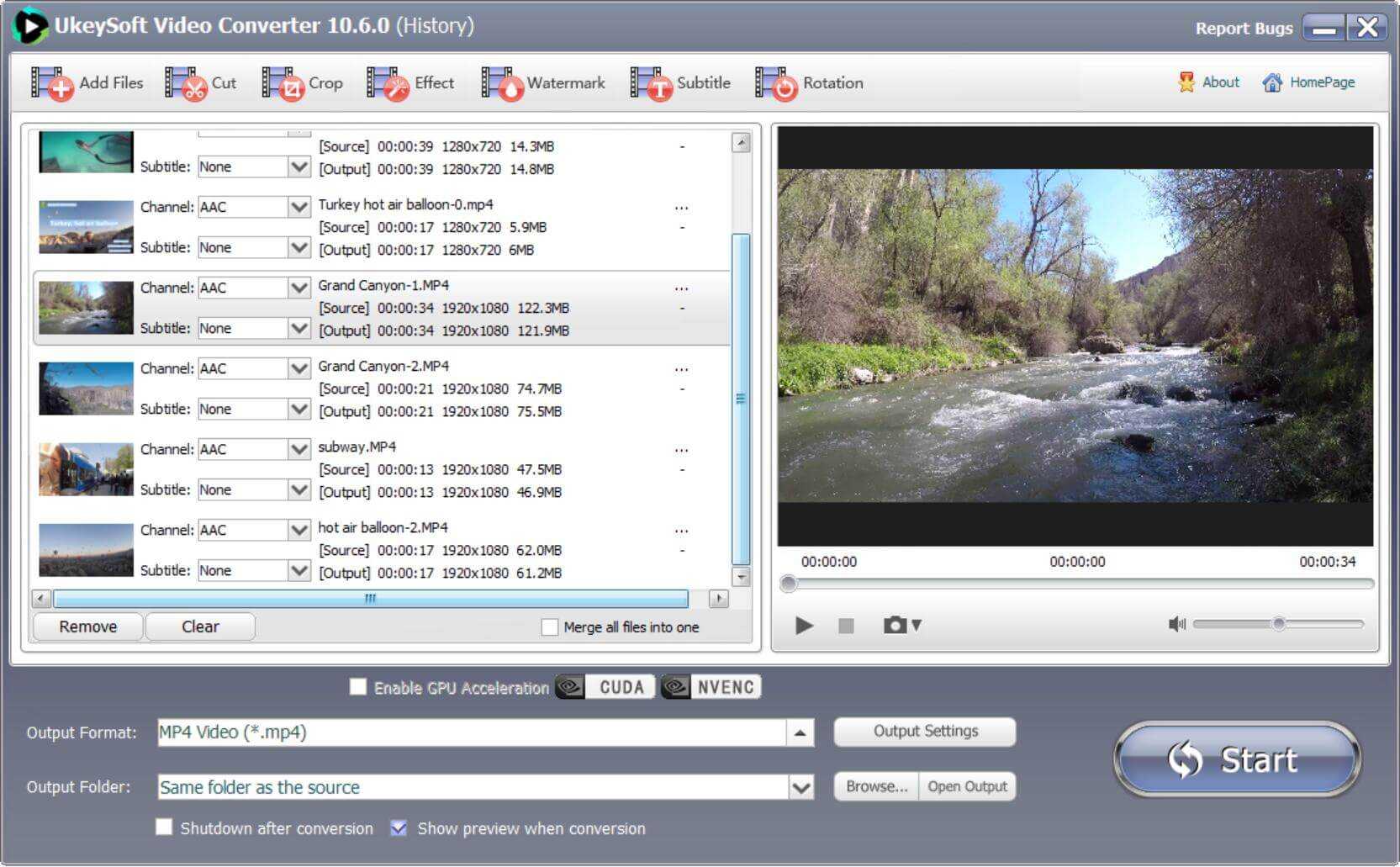Open Channel dropdown for subway.MP4
This screenshot has height=867, width=1400.
(x=298, y=449)
